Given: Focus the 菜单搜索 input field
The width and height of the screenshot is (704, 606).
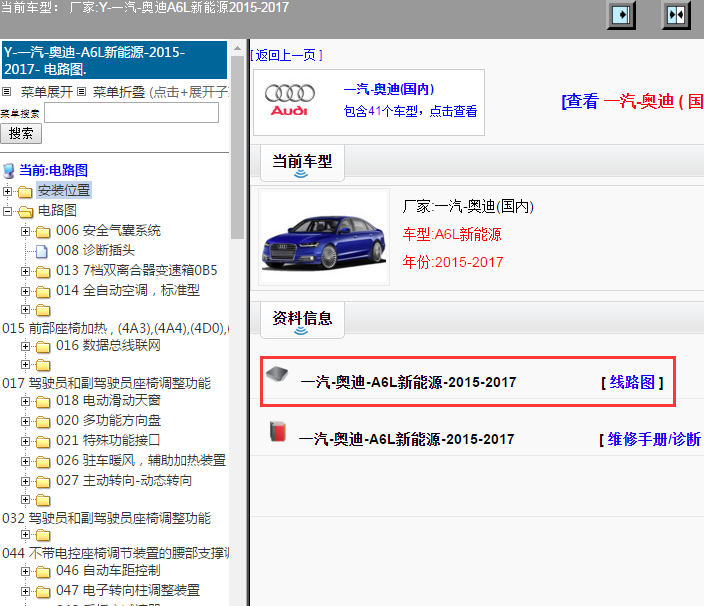Looking at the screenshot, I should [132, 113].
